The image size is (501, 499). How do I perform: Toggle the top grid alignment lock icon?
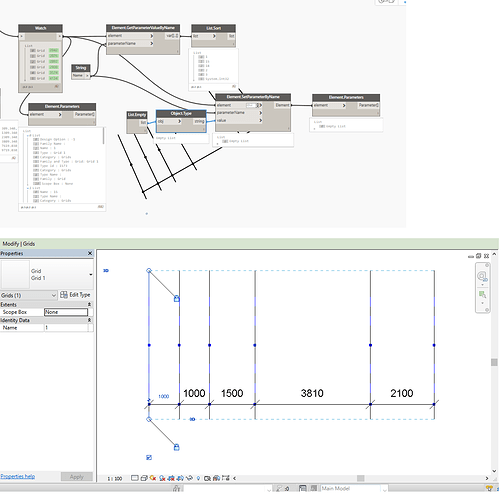(177, 299)
